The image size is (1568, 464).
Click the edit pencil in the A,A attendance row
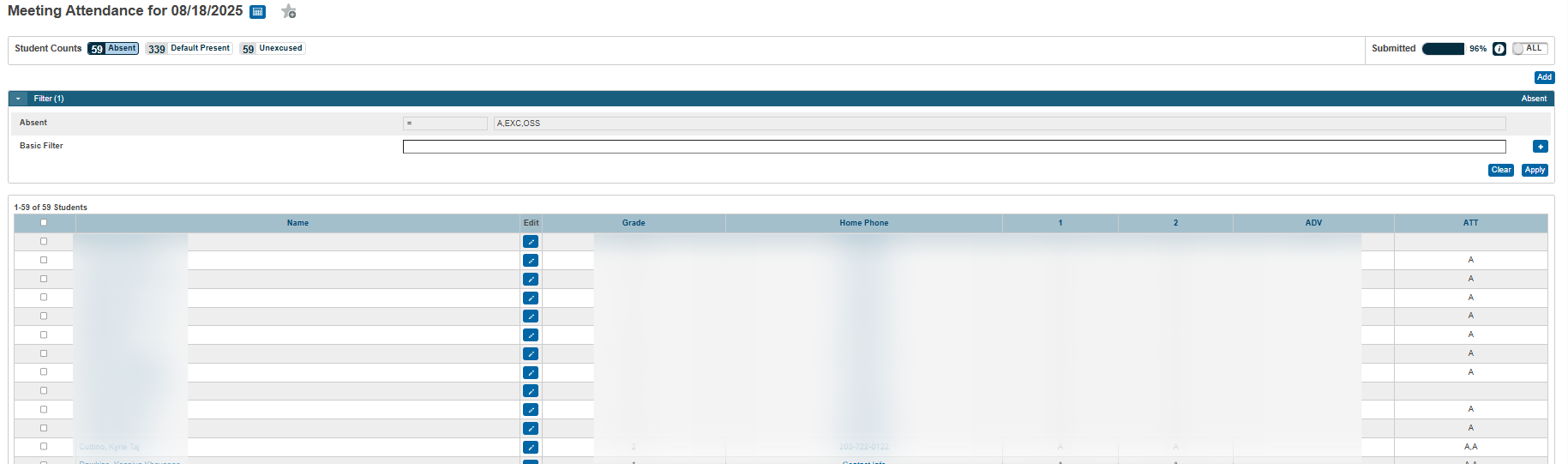click(x=531, y=447)
